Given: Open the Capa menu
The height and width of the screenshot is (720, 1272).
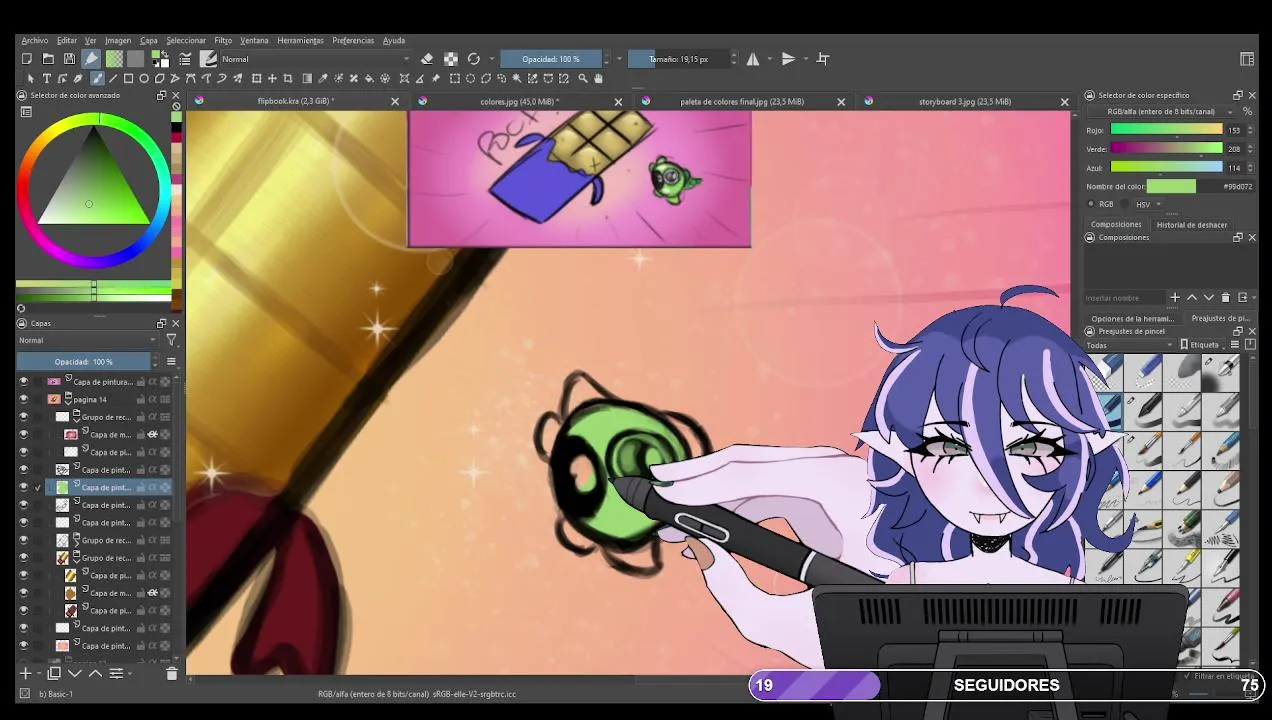Looking at the screenshot, I should coord(148,41).
